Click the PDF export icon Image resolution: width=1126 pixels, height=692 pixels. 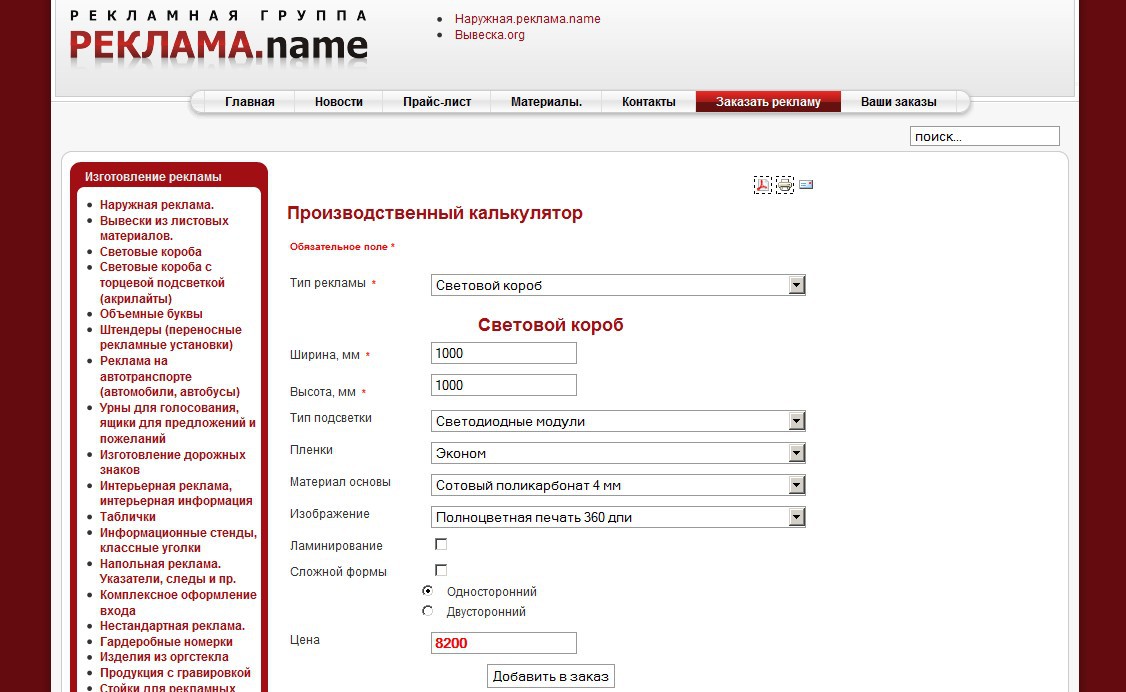762,185
